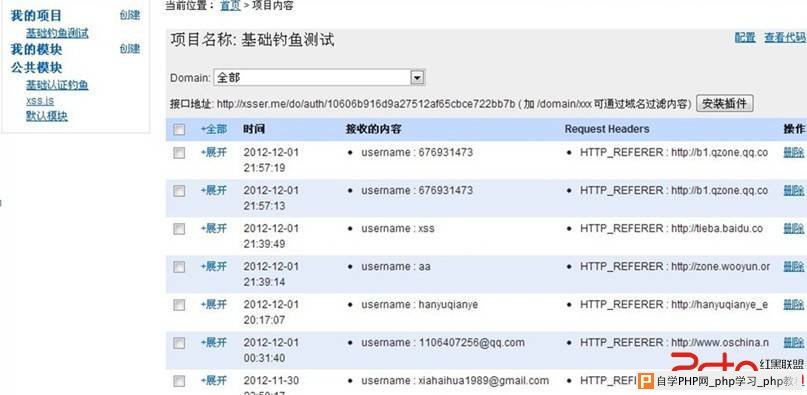This screenshot has width=807, height=395.
Task: Open the 默认模块 item
Action: click(x=47, y=116)
